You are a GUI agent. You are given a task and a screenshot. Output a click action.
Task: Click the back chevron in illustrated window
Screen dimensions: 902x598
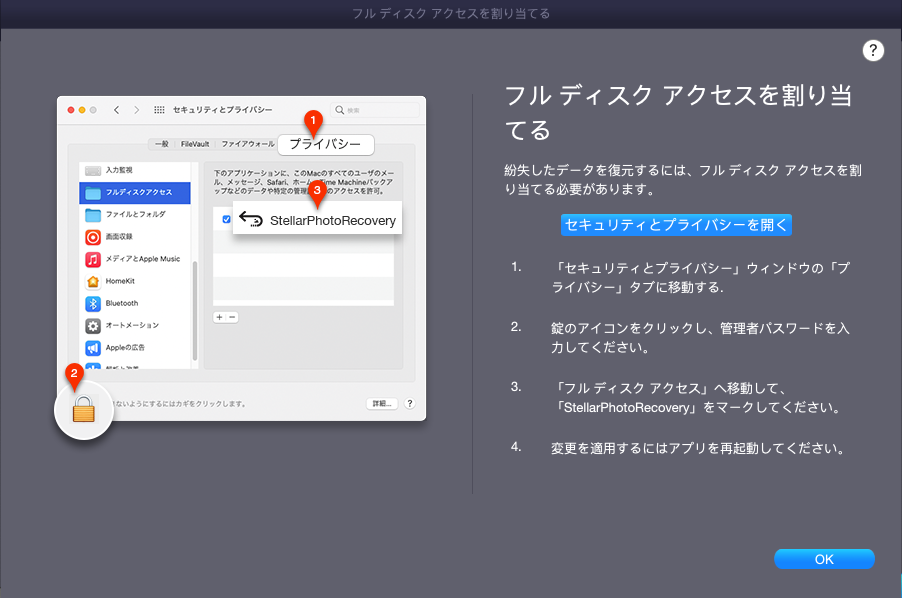tap(116, 110)
